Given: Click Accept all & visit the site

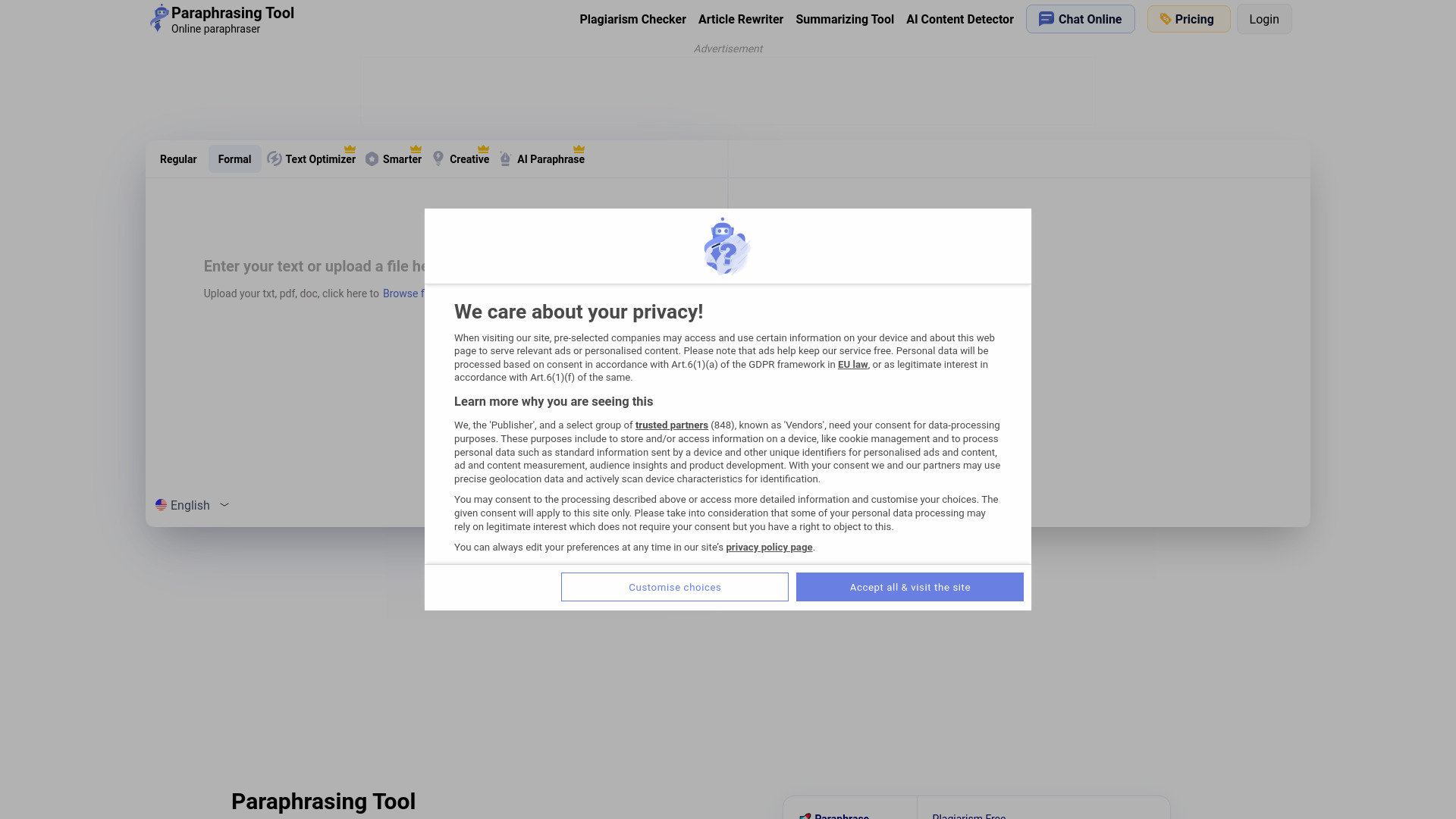Looking at the screenshot, I should coord(909,587).
